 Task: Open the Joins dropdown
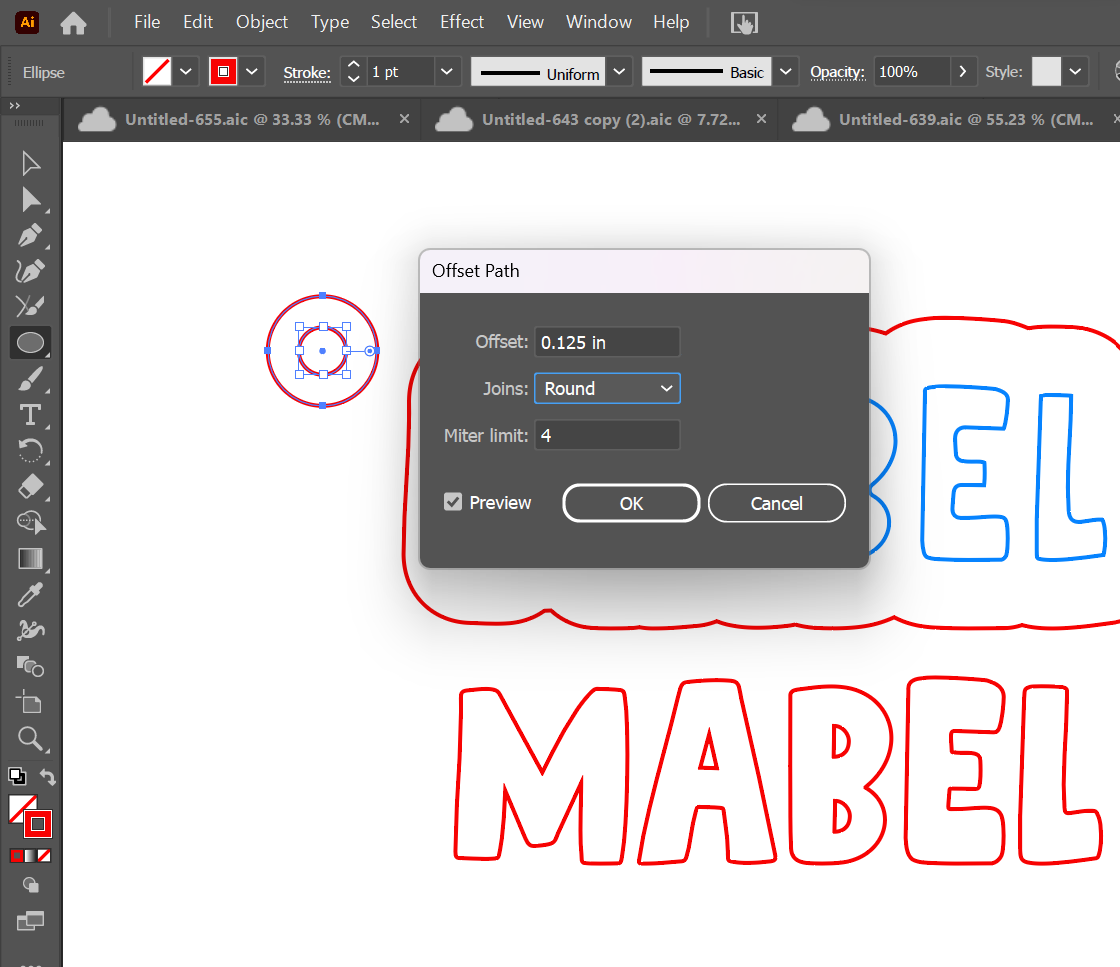[x=607, y=389]
